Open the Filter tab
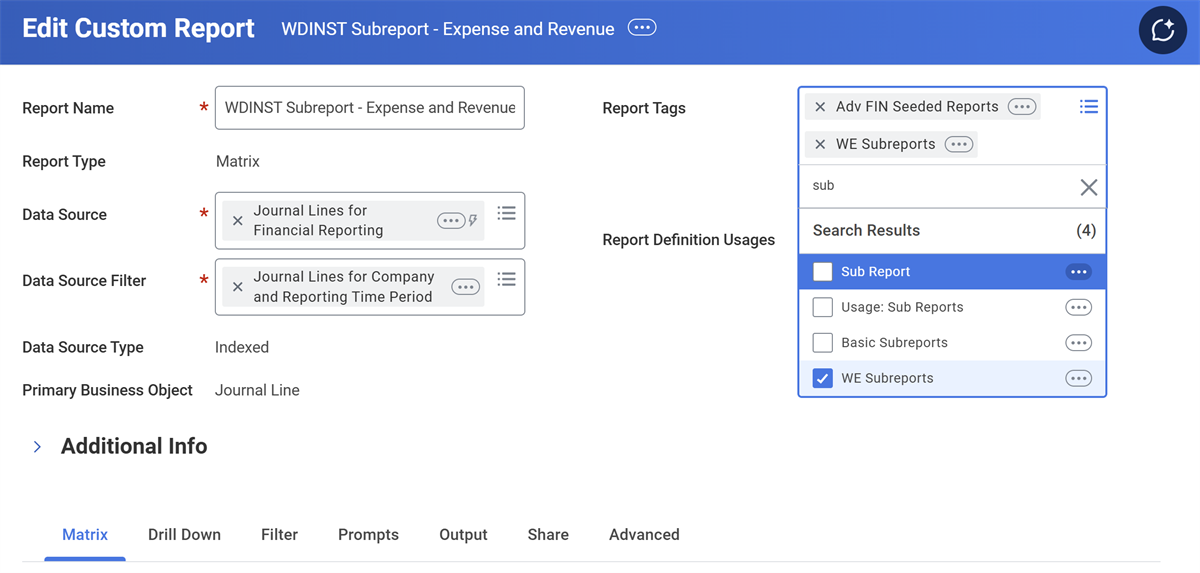 [x=280, y=535]
